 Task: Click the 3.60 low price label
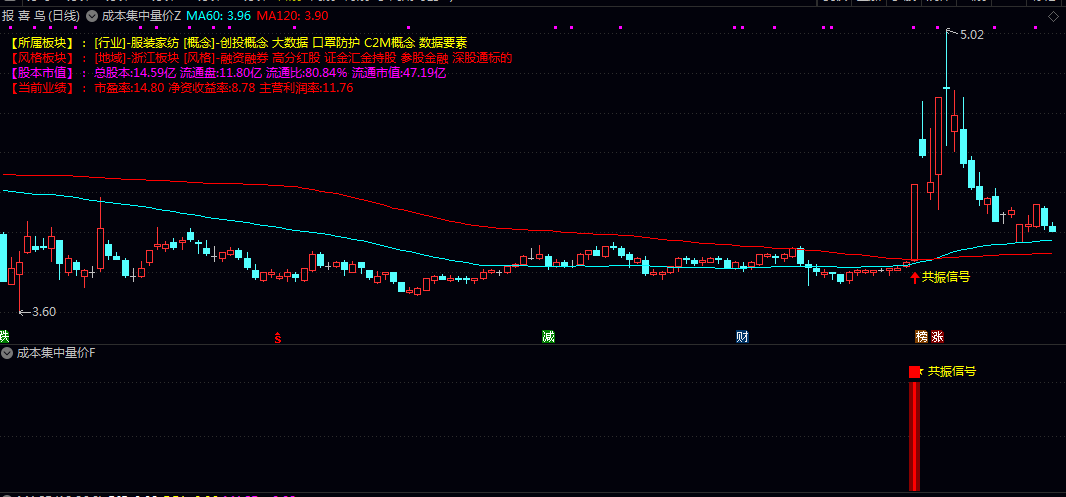click(44, 312)
